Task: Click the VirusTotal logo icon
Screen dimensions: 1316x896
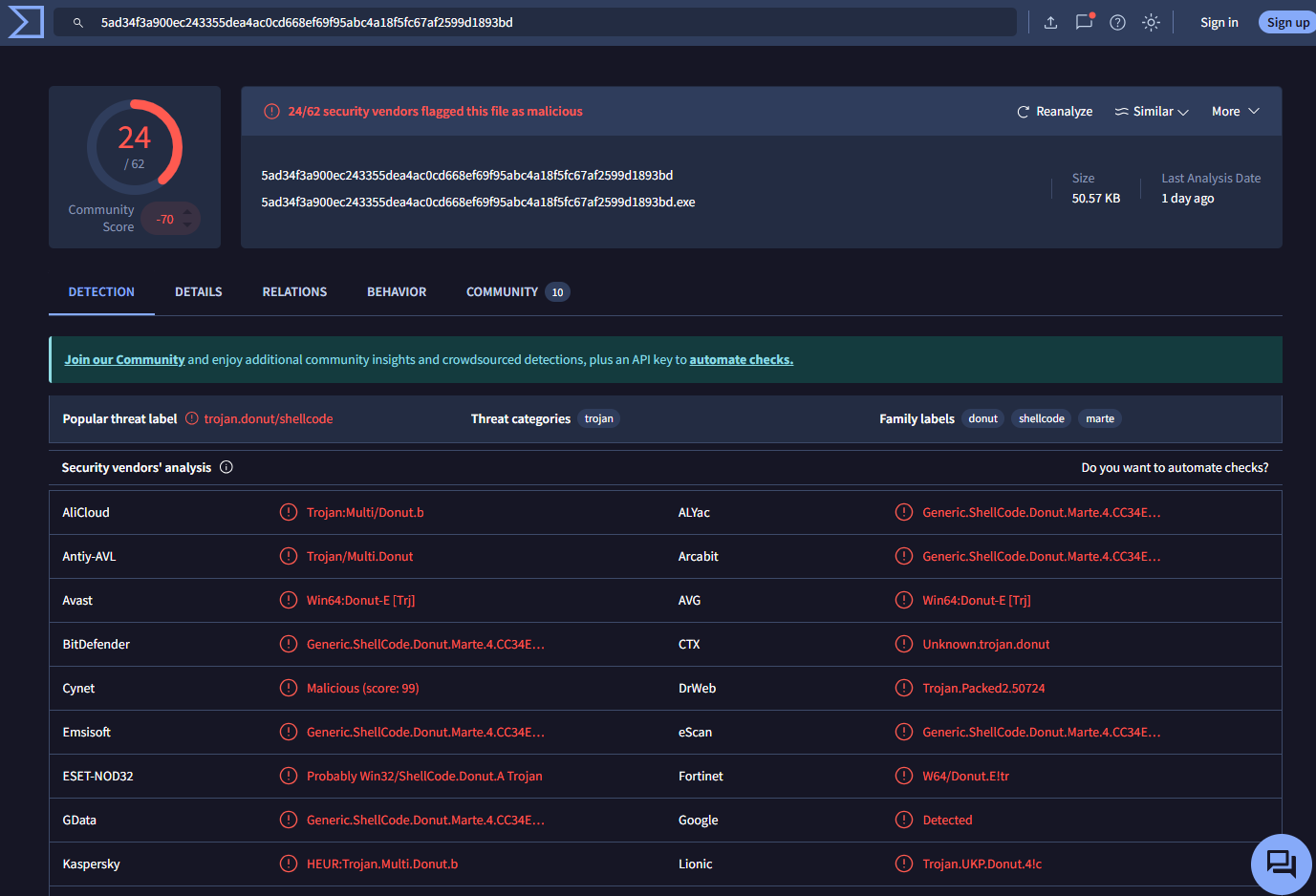Action: point(26,22)
